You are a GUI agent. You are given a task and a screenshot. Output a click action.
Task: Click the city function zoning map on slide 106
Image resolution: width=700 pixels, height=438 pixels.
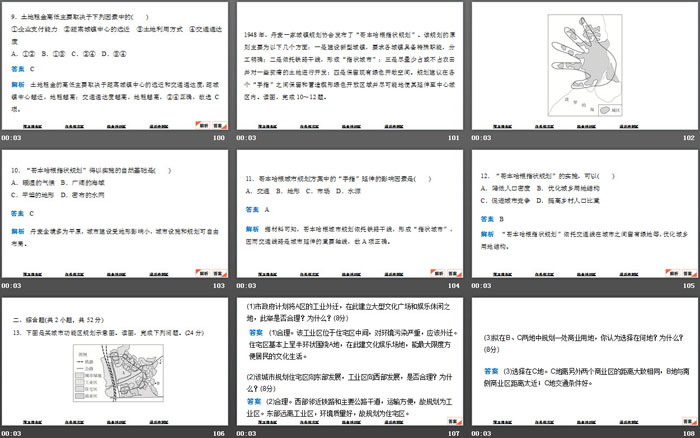pos(118,373)
